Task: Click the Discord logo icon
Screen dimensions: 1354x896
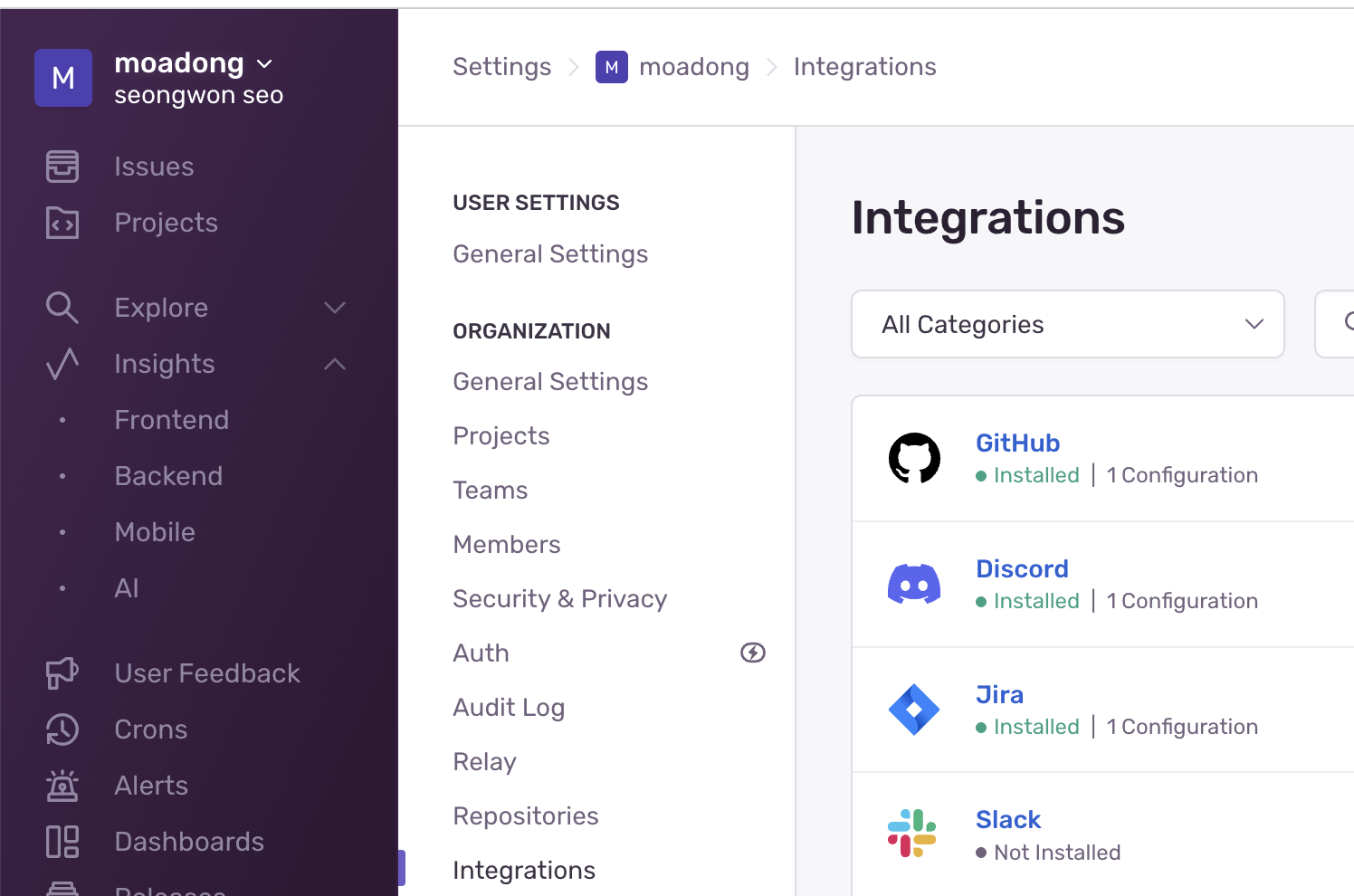Action: tap(914, 584)
